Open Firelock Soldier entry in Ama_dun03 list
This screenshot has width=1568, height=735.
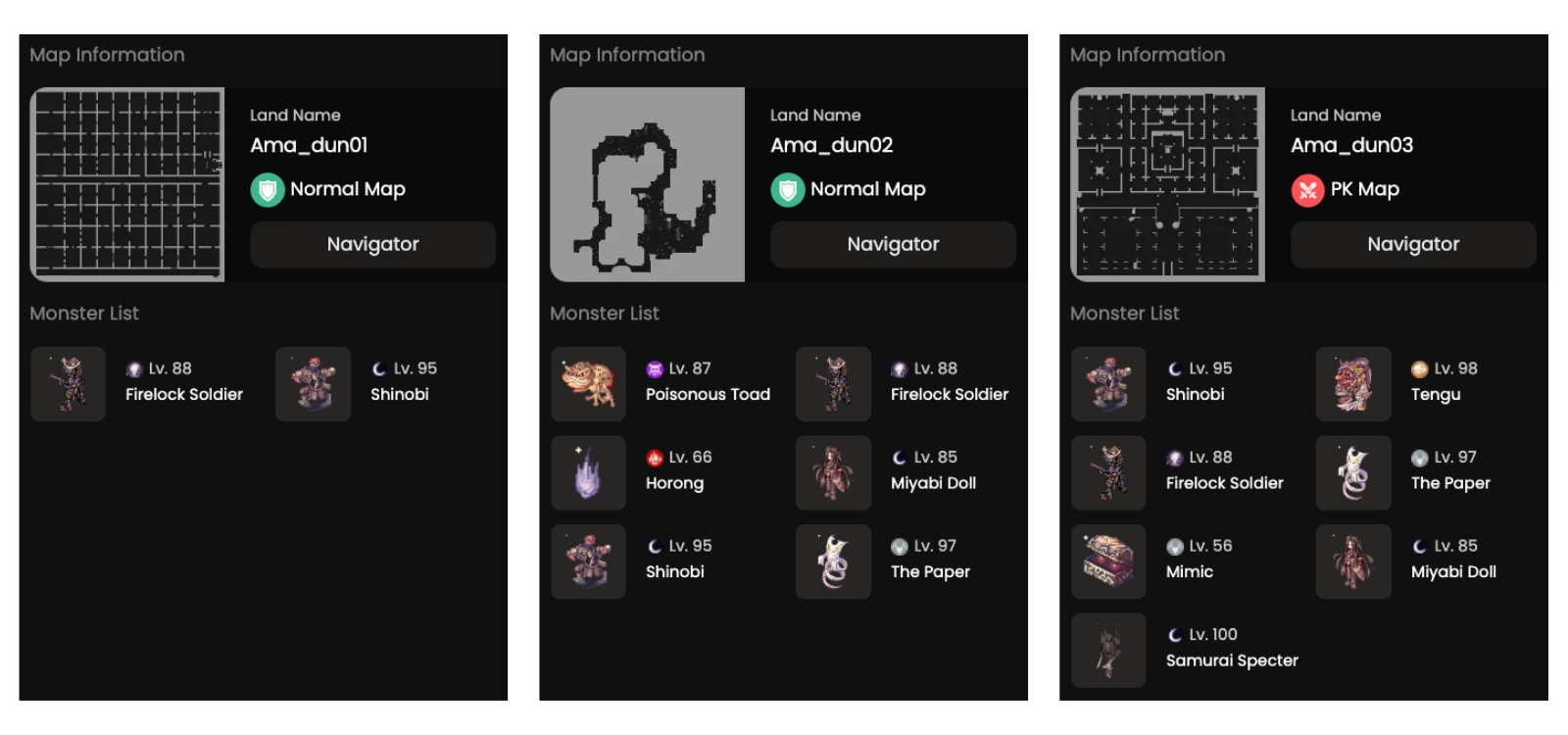pos(1178,472)
